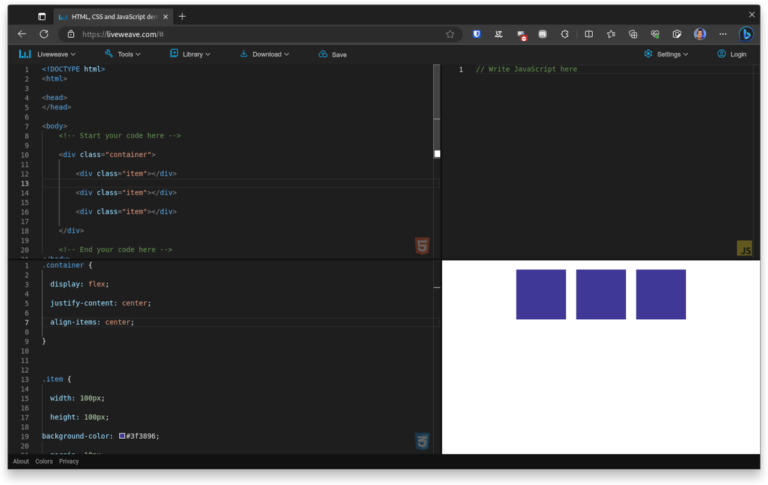Image resolution: width=768 pixels, height=485 pixels.
Task: Open the tab actions icon left of the tab
Action: coord(42,17)
